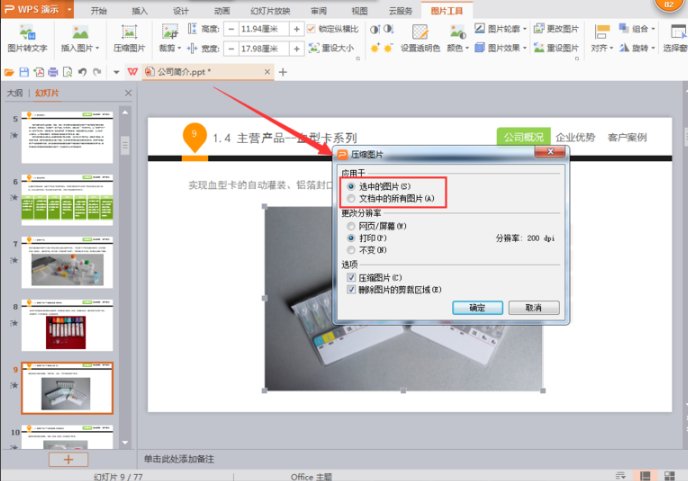The height and width of the screenshot is (481, 688).
Task: Switch to the 大纲 outline panel tab
Action: [15, 93]
